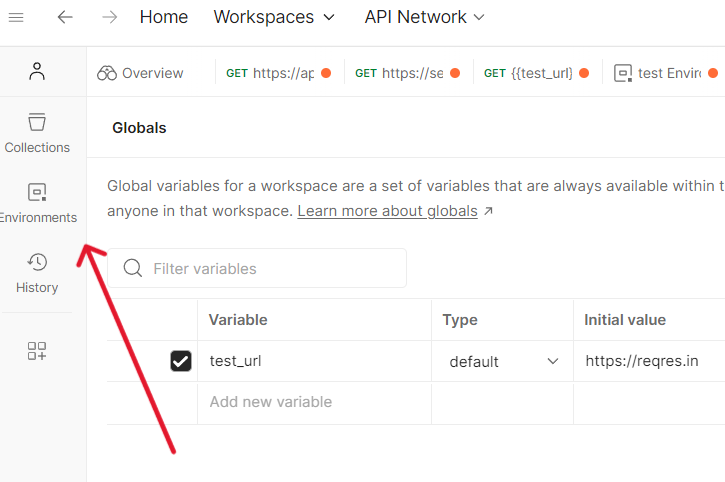This screenshot has width=725, height=482.
Task: Open History in the sidebar
Action: (x=37, y=272)
